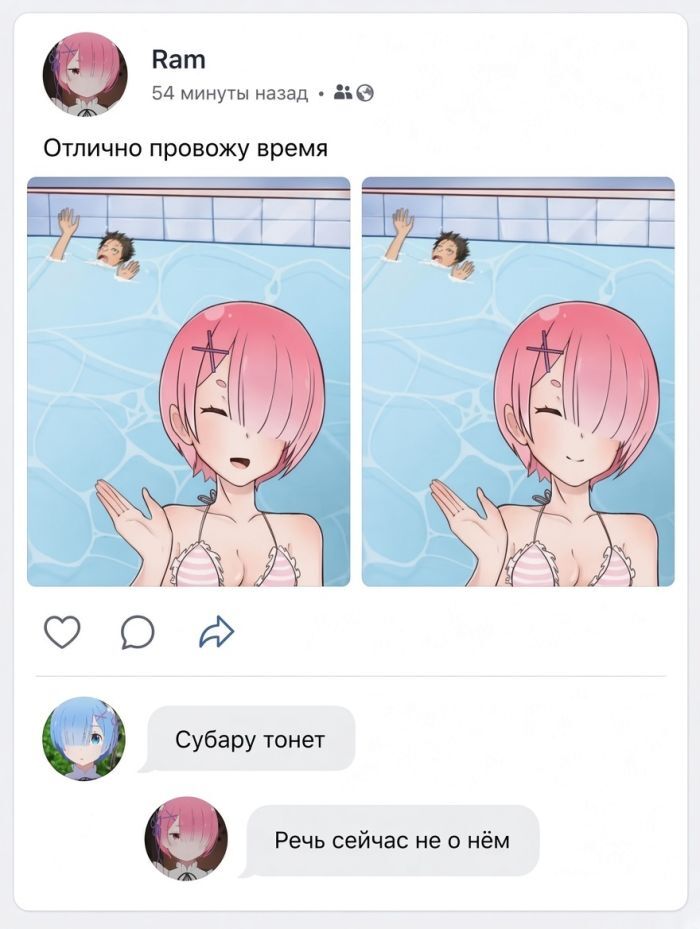Click the globe visibility icon beside the timestamp
This screenshot has width=700, height=929.
(x=365, y=93)
